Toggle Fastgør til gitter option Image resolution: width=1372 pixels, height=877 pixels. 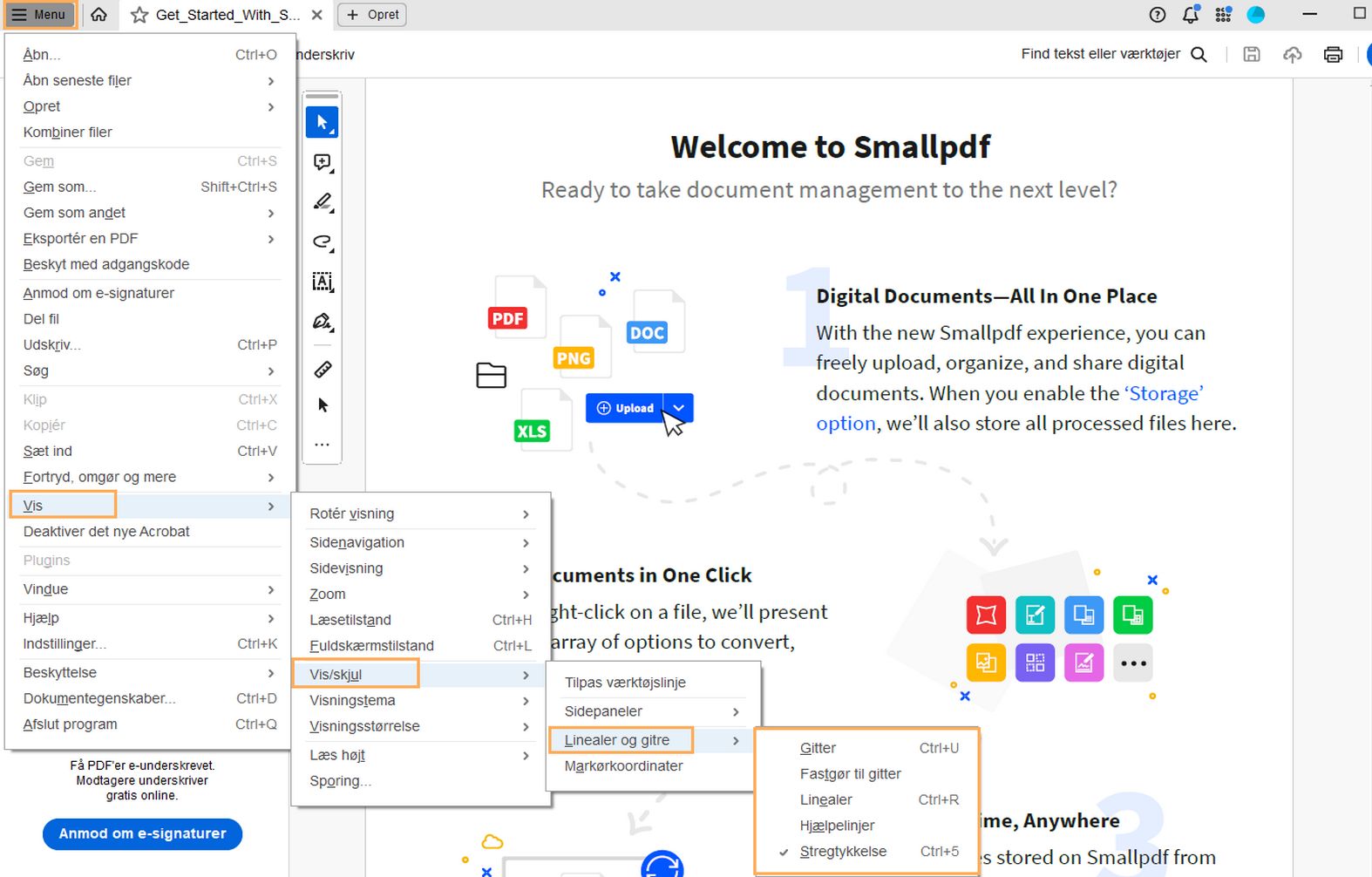tap(867, 774)
